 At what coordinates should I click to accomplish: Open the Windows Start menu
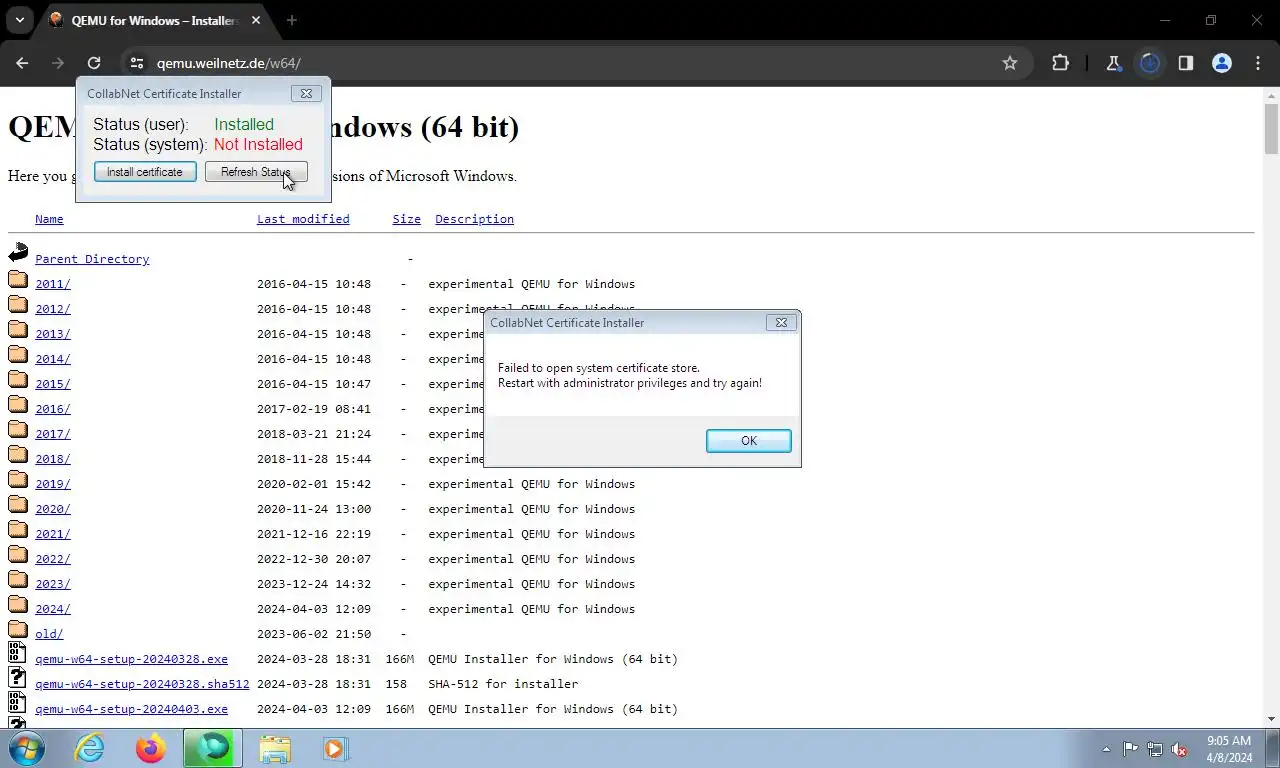coord(25,748)
